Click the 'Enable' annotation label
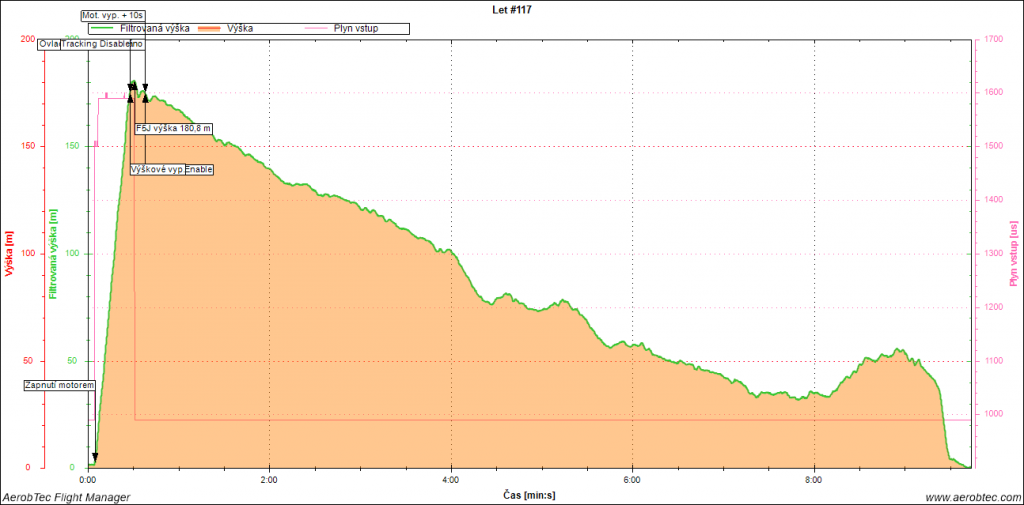The image size is (1024, 505). (x=199, y=170)
